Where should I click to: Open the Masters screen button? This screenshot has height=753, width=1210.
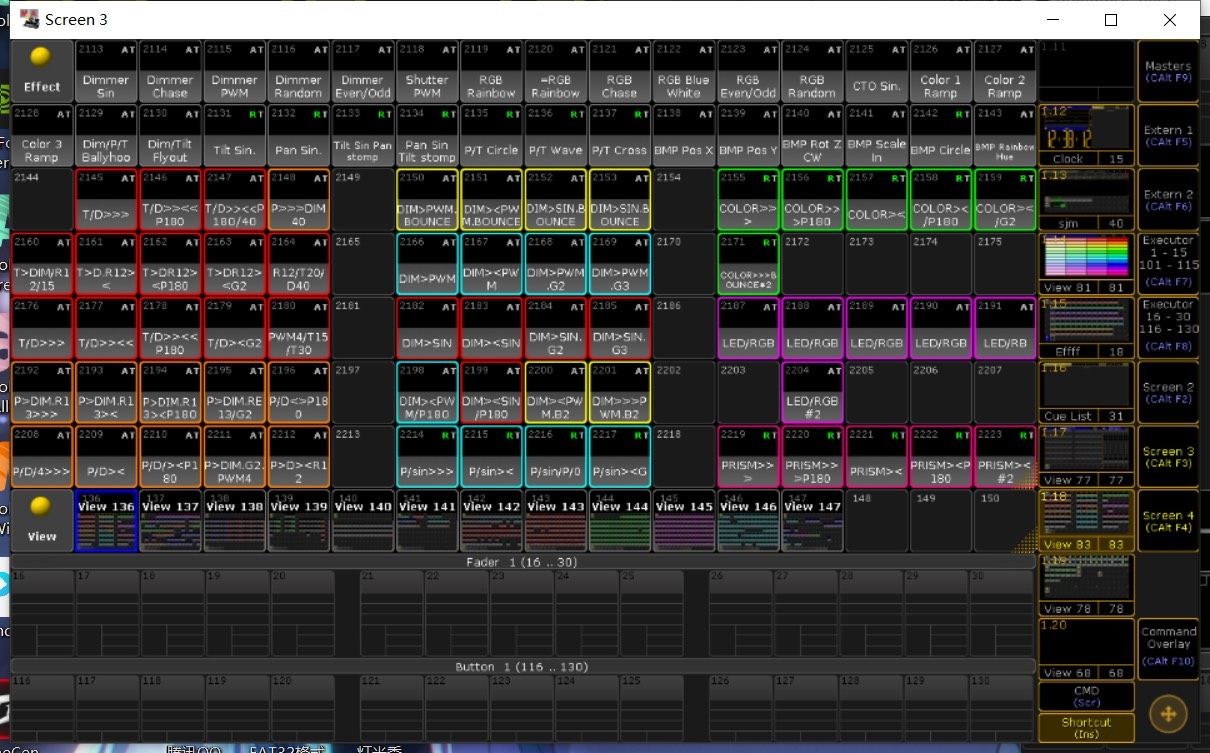(1168, 71)
